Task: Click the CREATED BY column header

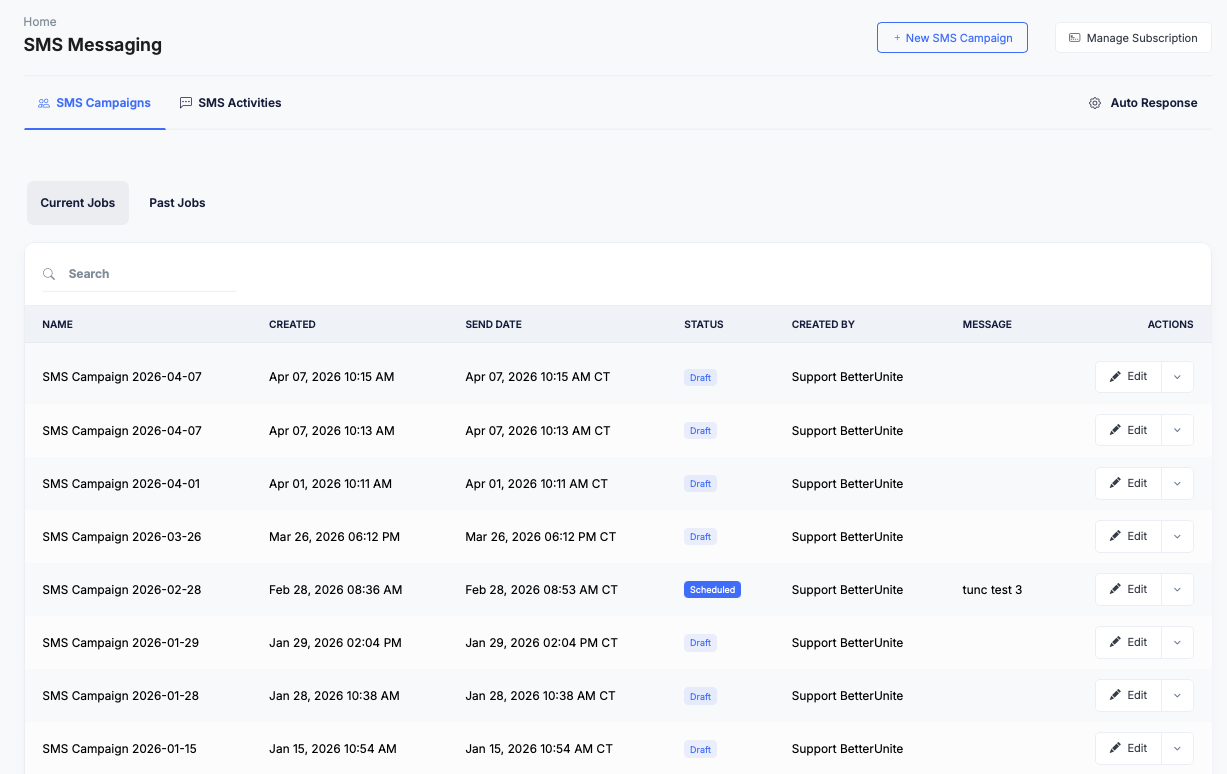Action: tap(823, 324)
